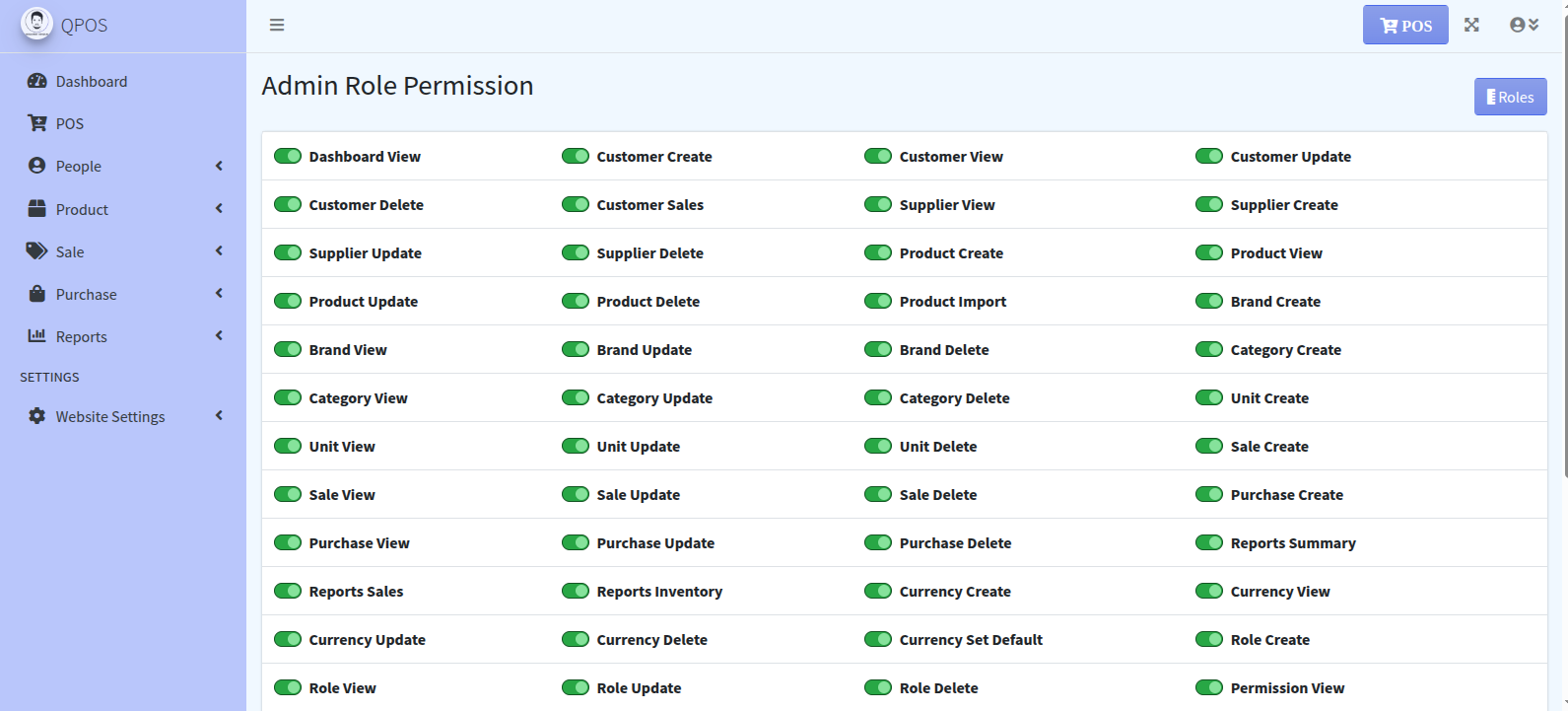Click the Brand View label
Screen dimensions: 1568x711
(x=348, y=350)
